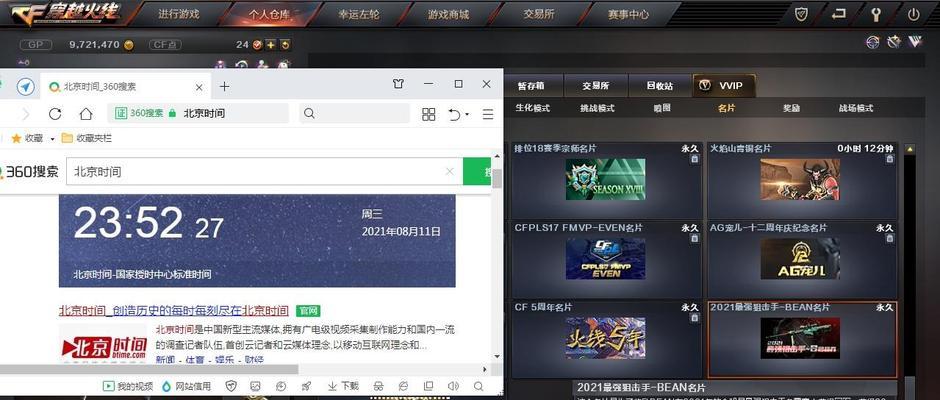Click the trash icon on CFPLS17 FMVP-EVEN名片

(x=694, y=238)
